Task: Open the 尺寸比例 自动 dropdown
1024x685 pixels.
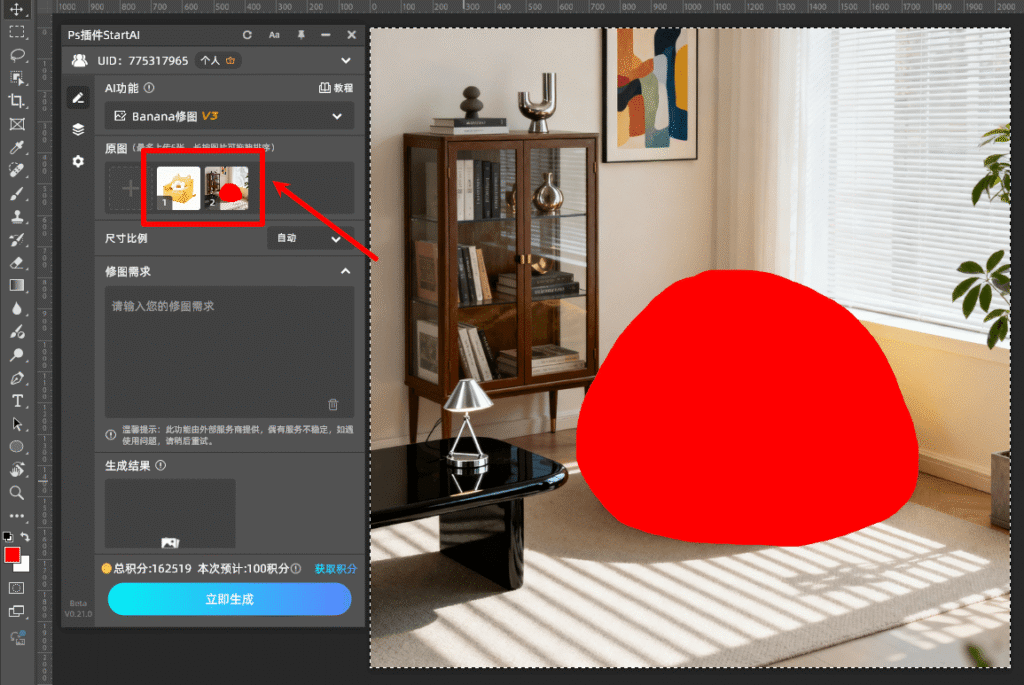Action: click(x=309, y=239)
